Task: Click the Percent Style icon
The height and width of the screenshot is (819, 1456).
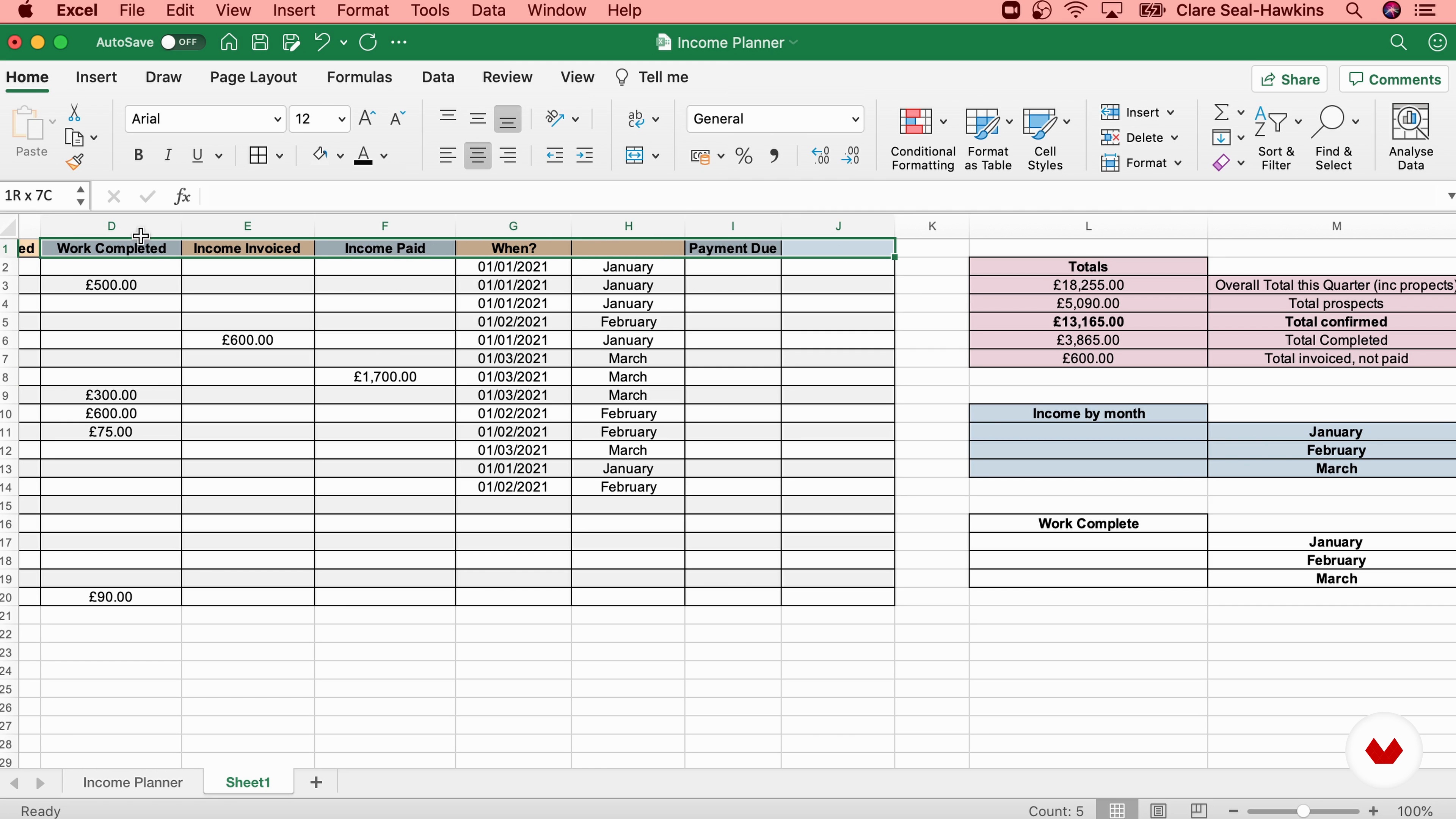Action: click(x=743, y=155)
